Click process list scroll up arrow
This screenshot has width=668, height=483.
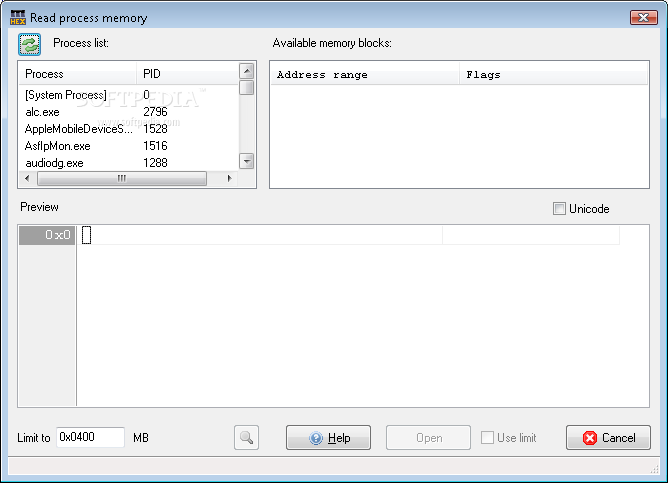(x=247, y=71)
